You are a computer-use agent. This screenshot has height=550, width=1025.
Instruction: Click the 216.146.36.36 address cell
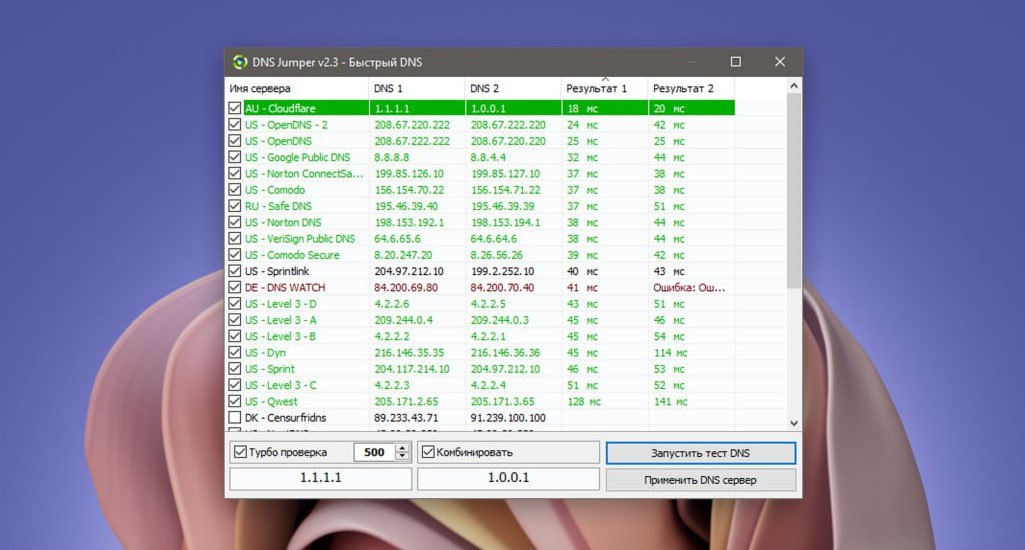pos(505,352)
